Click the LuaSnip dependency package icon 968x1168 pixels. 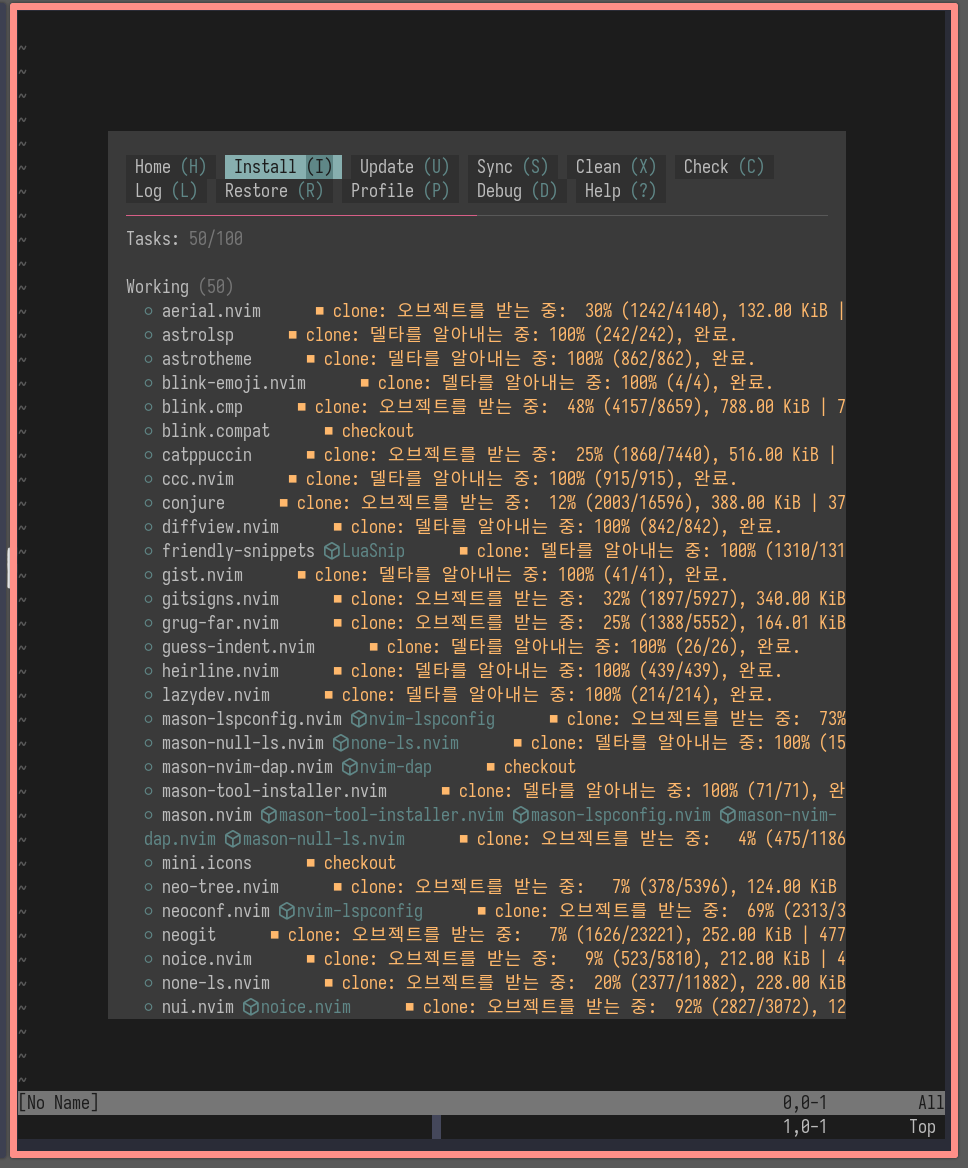tap(332, 551)
